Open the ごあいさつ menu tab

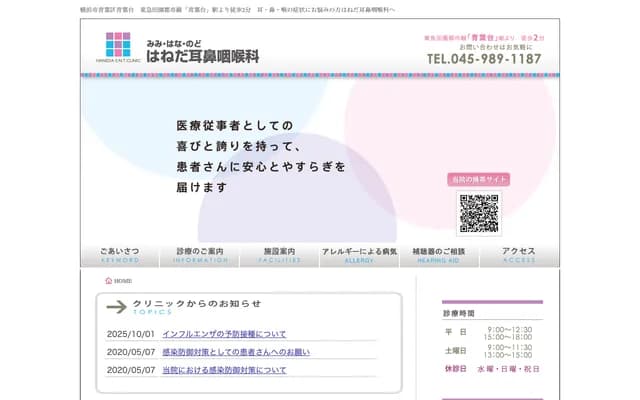[120, 256]
